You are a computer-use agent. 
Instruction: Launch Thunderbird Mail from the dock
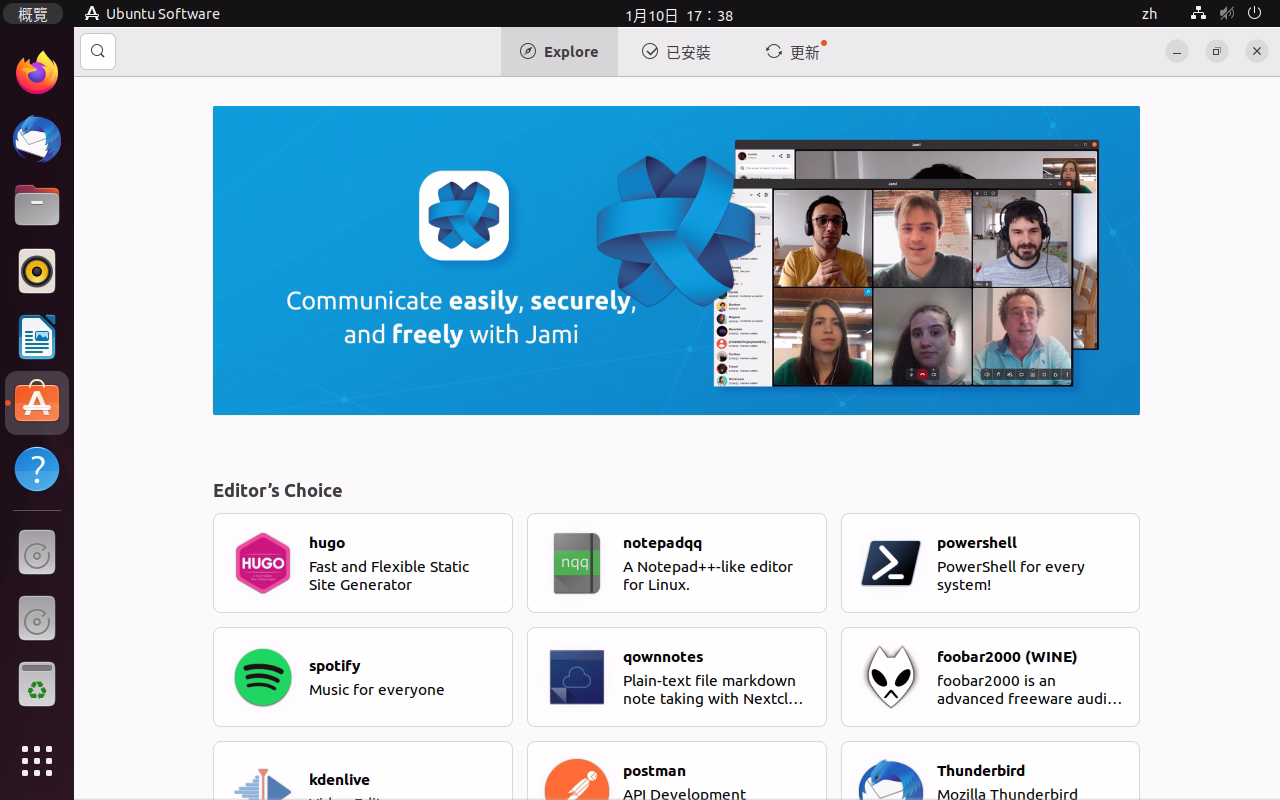37,139
